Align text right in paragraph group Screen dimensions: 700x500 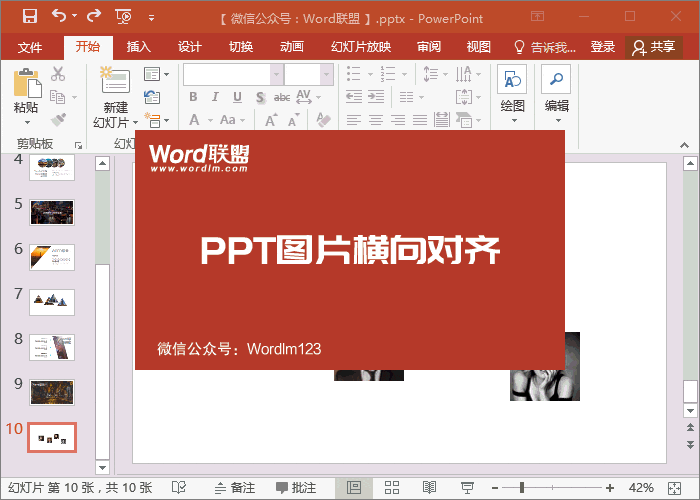coord(398,120)
